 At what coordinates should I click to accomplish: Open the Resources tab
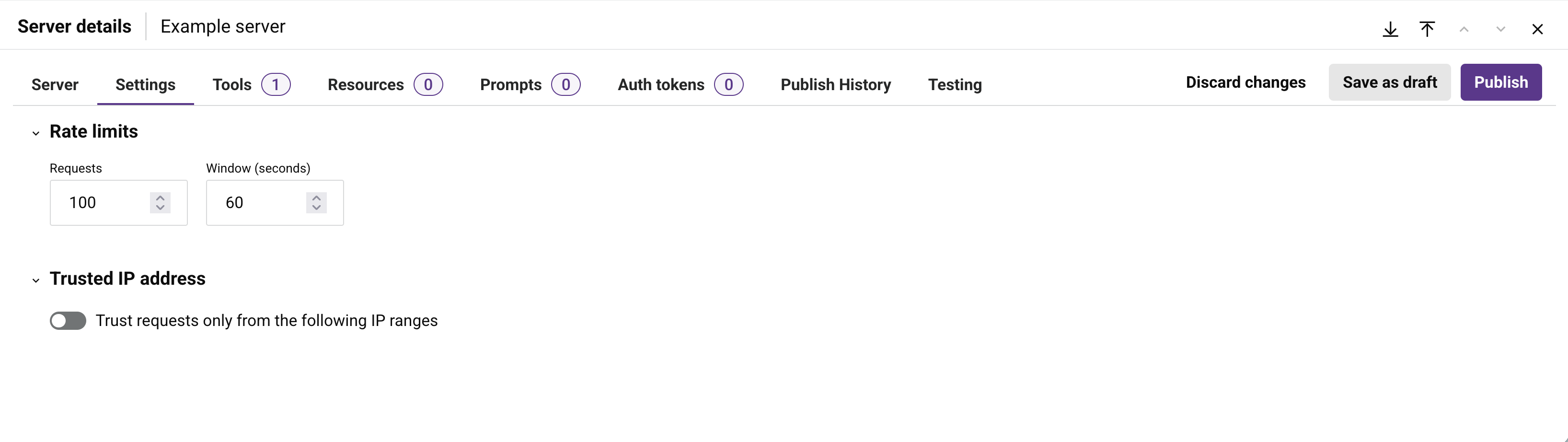[x=385, y=85]
